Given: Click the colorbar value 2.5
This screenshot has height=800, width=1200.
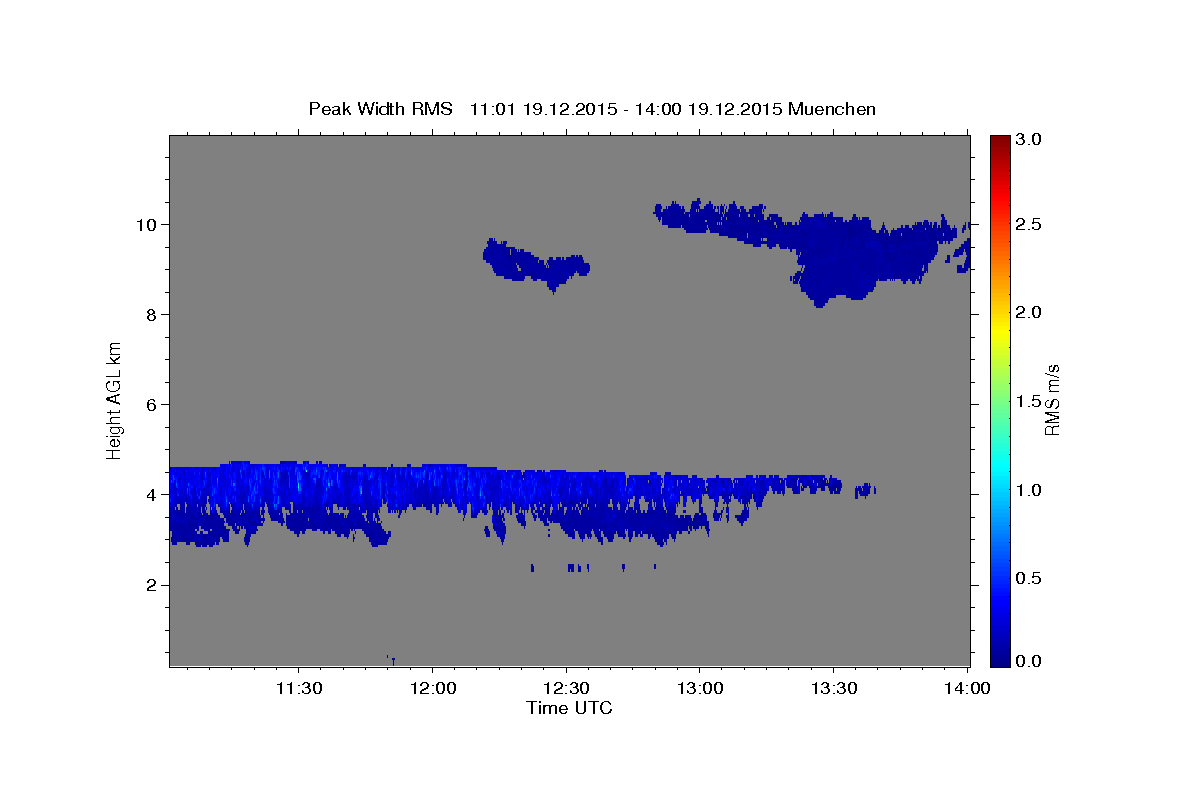Looking at the screenshot, I should tap(1030, 224).
